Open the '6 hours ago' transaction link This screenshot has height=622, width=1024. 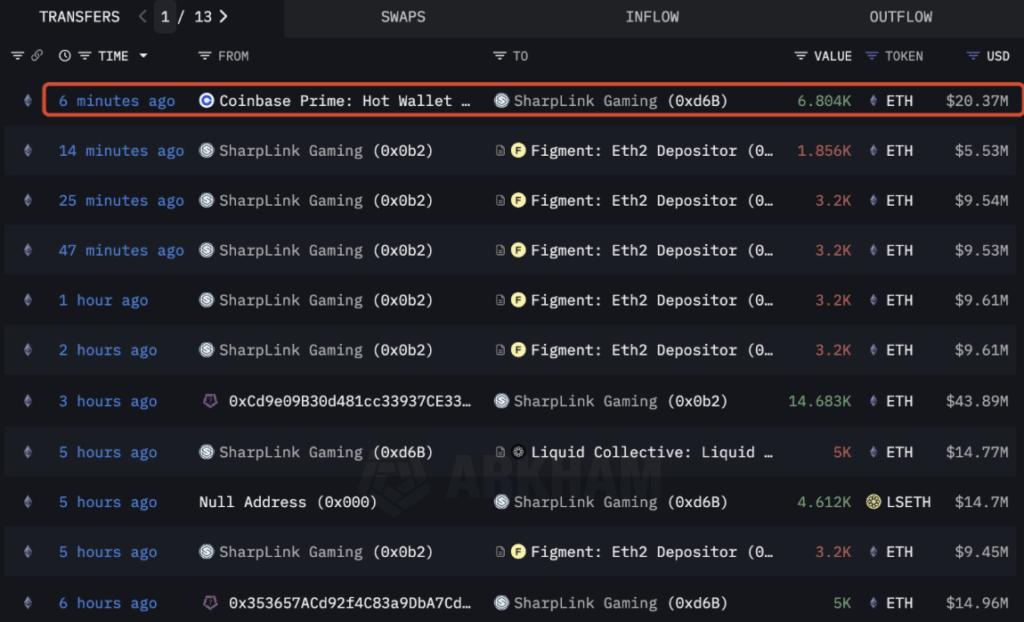click(x=108, y=602)
